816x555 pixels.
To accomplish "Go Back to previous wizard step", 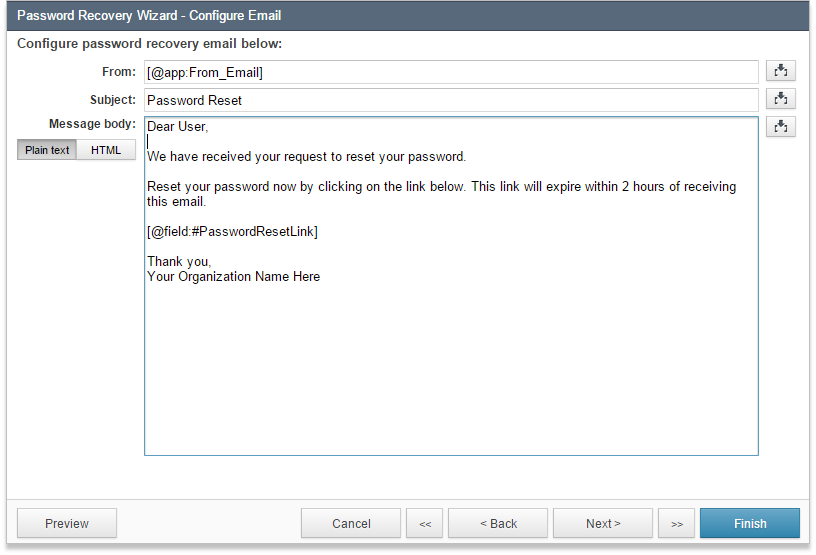I will pos(498,523).
